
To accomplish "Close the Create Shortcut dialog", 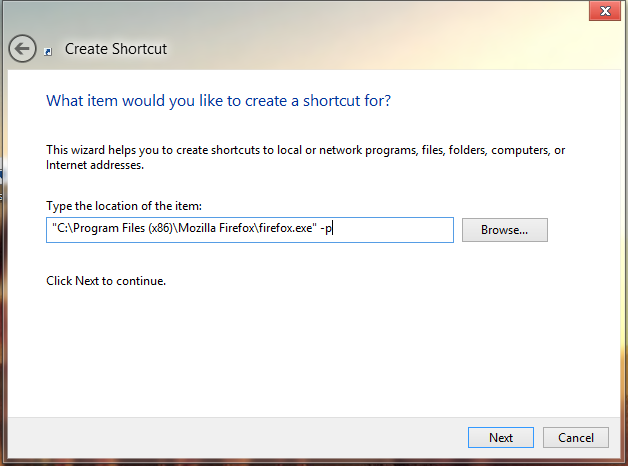I will click(x=605, y=11).
